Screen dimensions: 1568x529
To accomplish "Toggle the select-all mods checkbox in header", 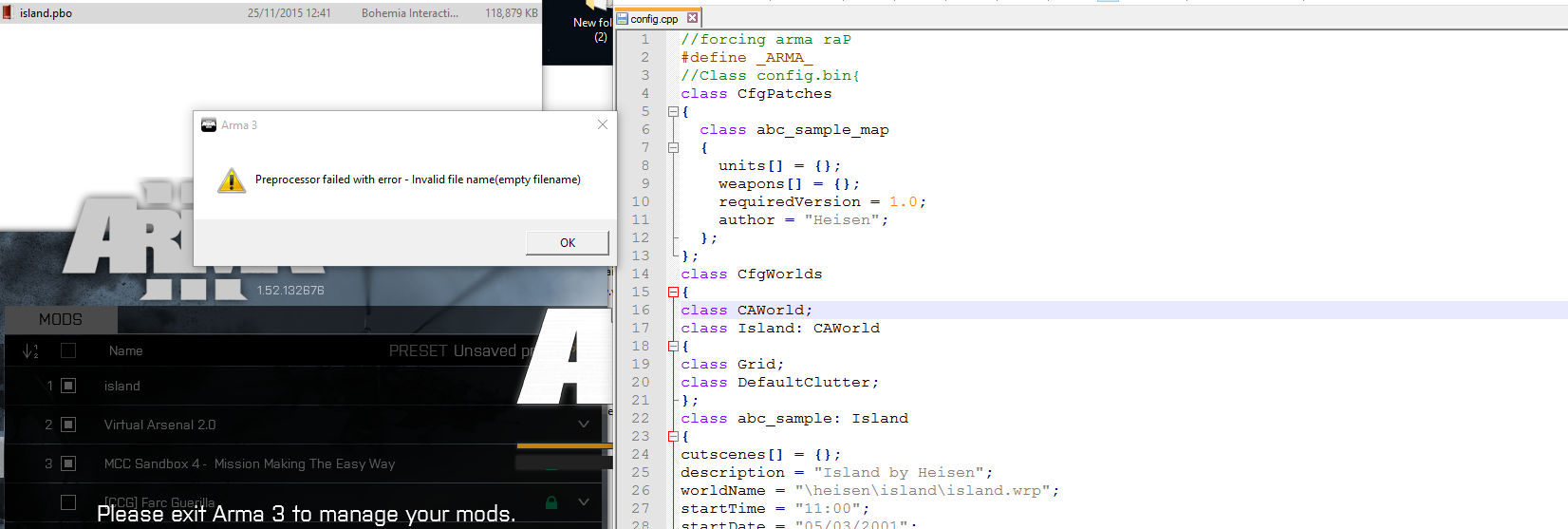I will click(68, 350).
